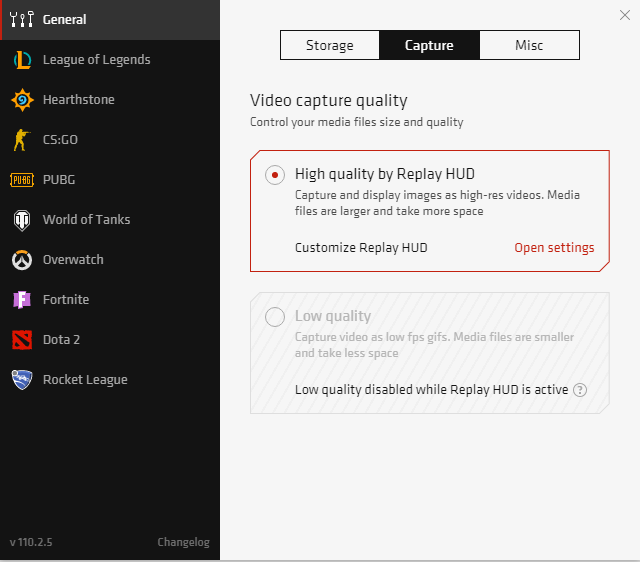Open Hearthstone settings
This screenshot has width=640, height=562.
point(110,100)
